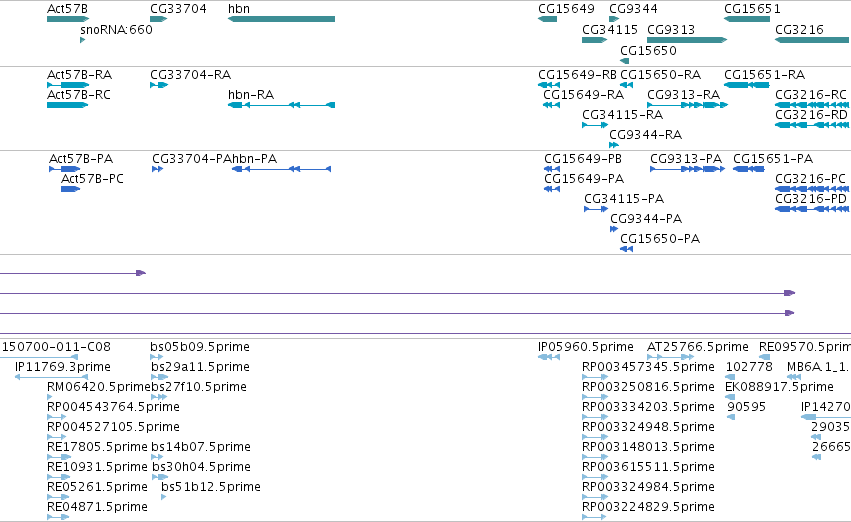Click the CG3216-PC protein feature

click(x=812, y=189)
